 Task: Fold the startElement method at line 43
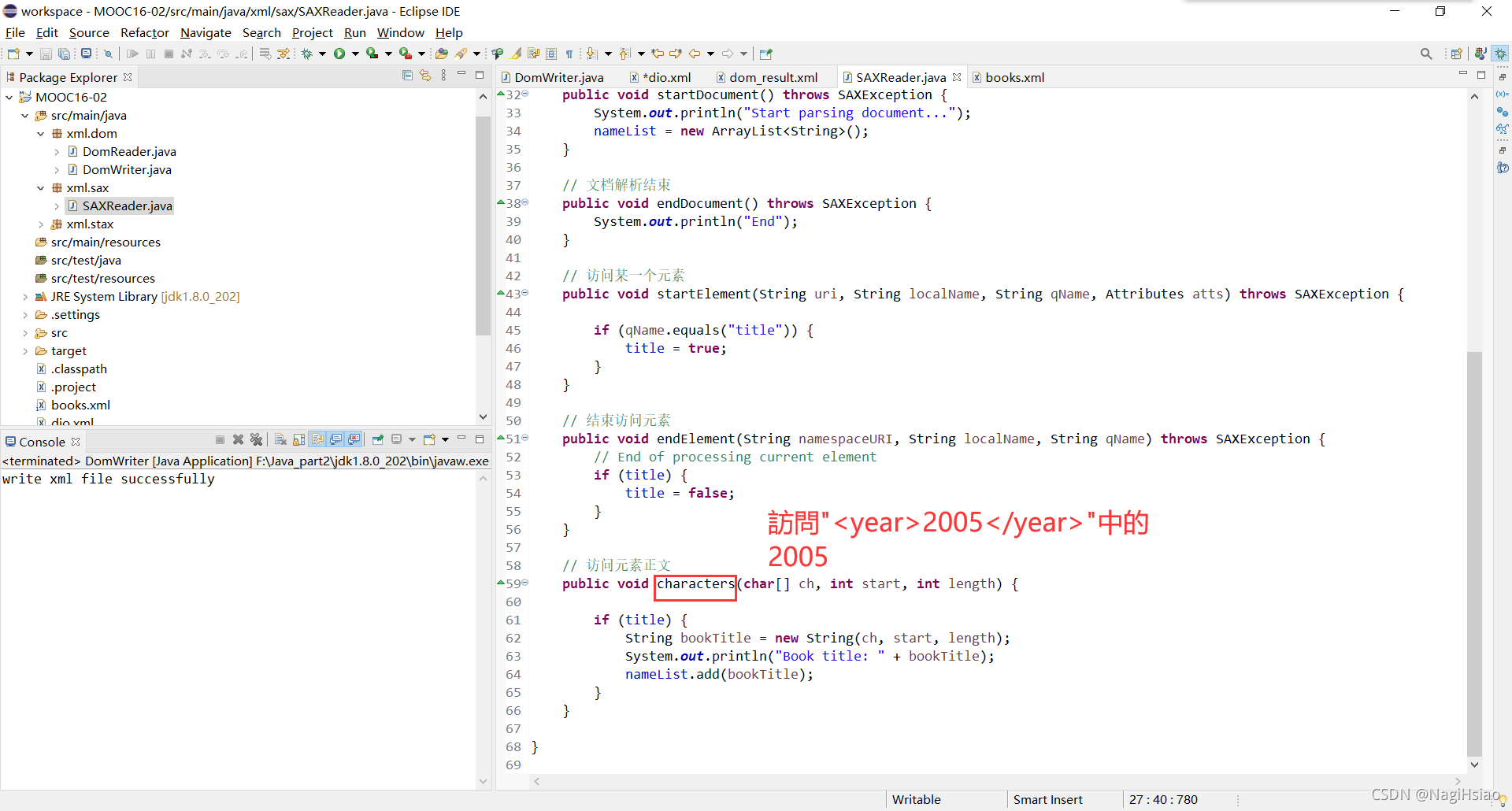[x=525, y=293]
